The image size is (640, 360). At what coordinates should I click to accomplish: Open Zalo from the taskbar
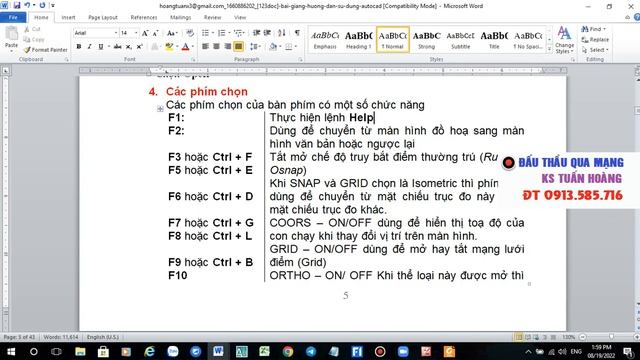(173, 351)
